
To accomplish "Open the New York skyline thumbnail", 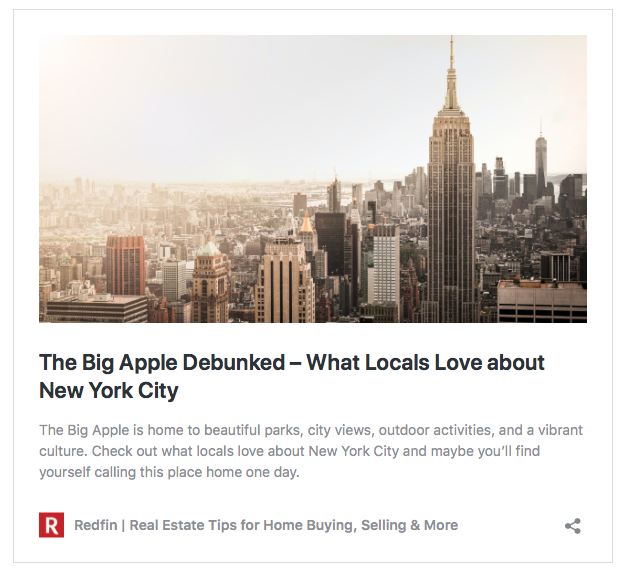I will click(313, 179).
